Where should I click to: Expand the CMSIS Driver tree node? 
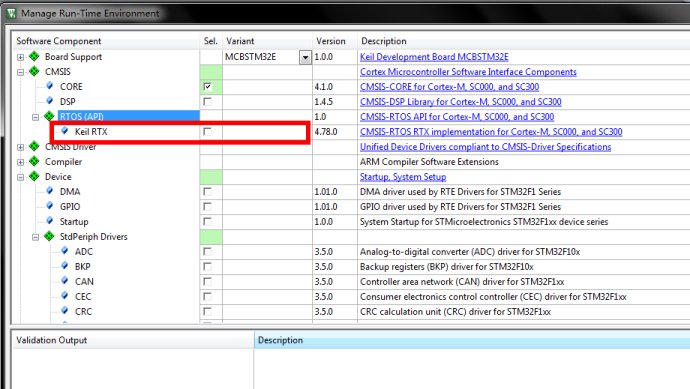(x=20, y=147)
